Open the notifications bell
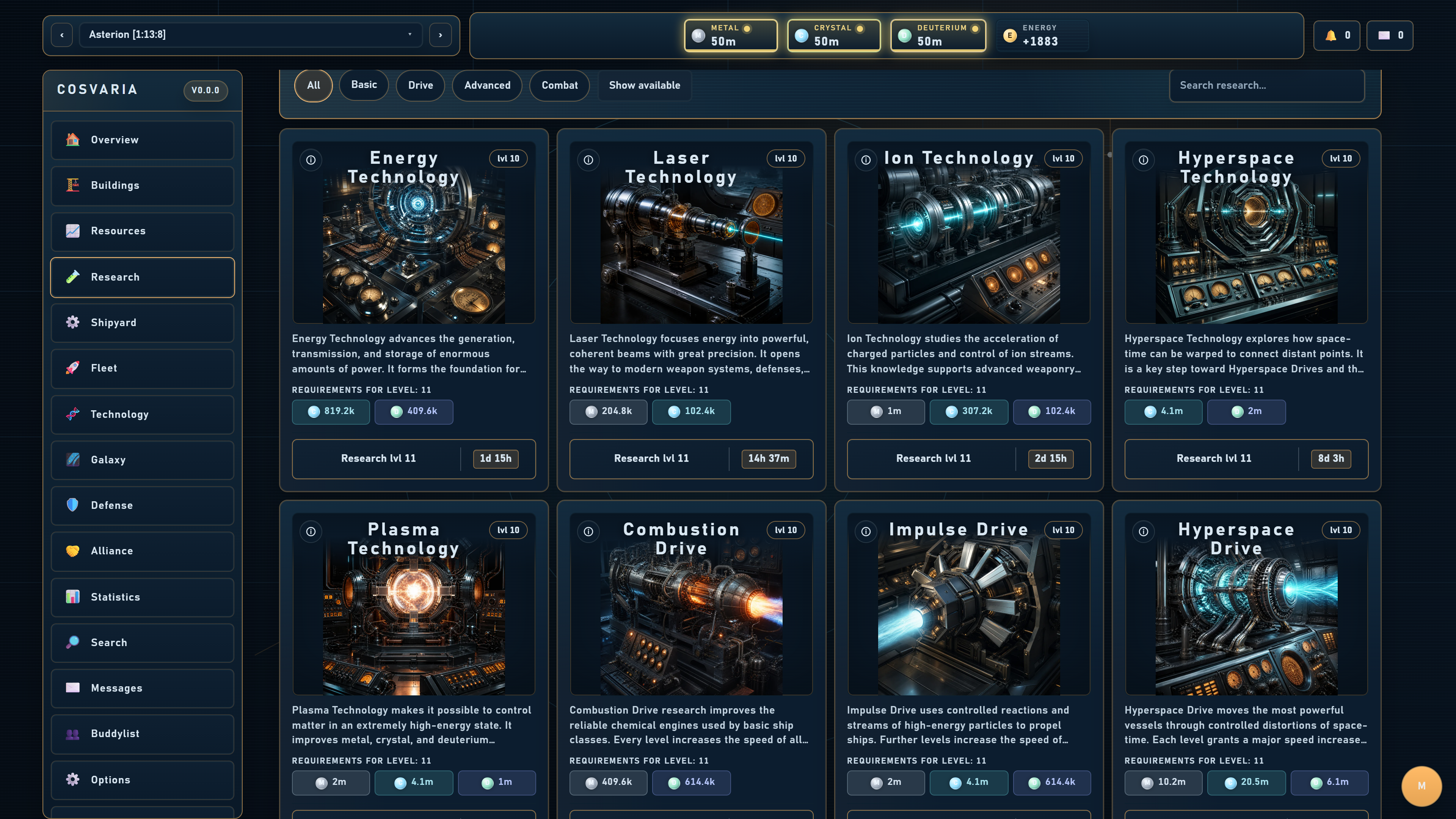The image size is (1456, 819). pyautogui.click(x=1337, y=36)
